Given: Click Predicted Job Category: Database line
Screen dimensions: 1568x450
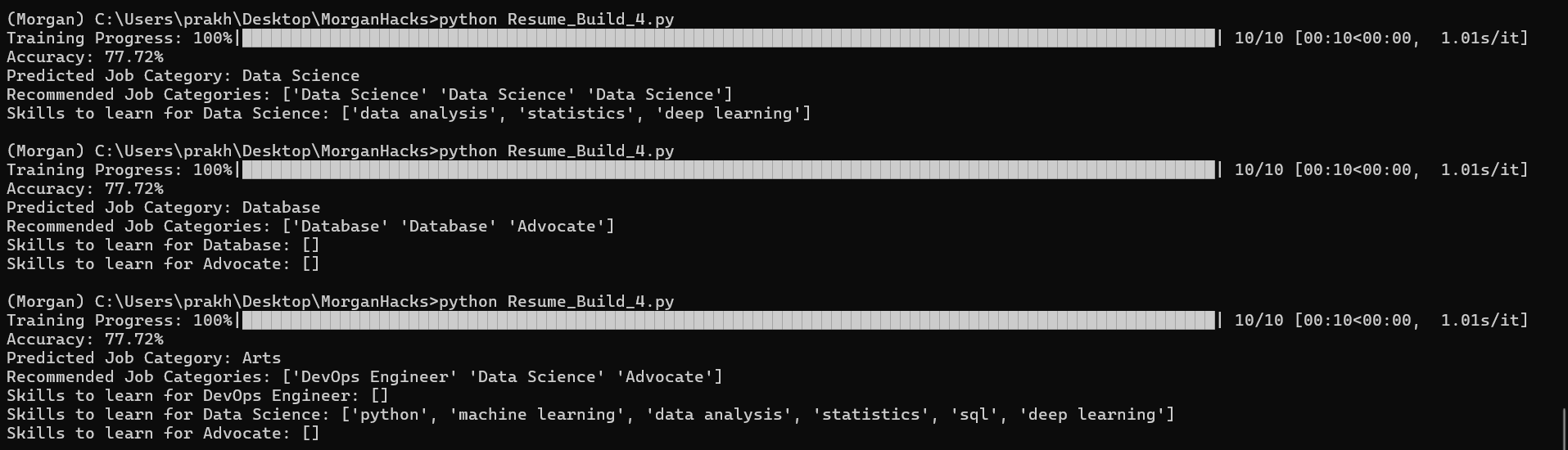Looking at the screenshot, I should 164,207.
